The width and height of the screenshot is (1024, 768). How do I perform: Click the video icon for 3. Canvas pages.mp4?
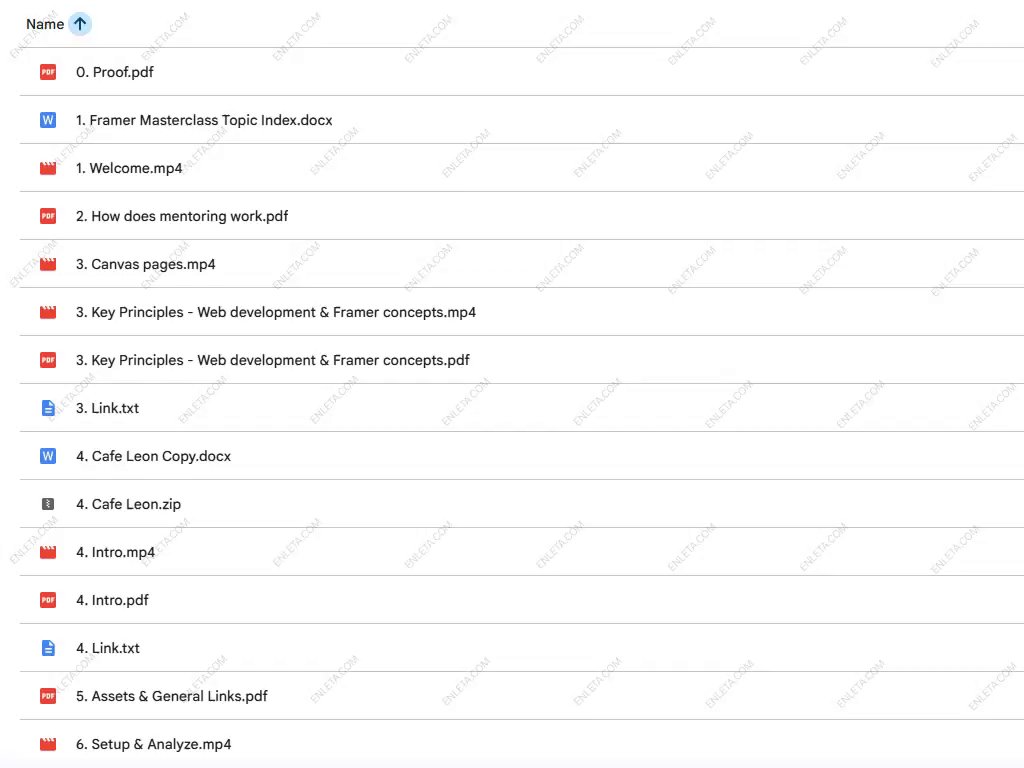[x=48, y=264]
